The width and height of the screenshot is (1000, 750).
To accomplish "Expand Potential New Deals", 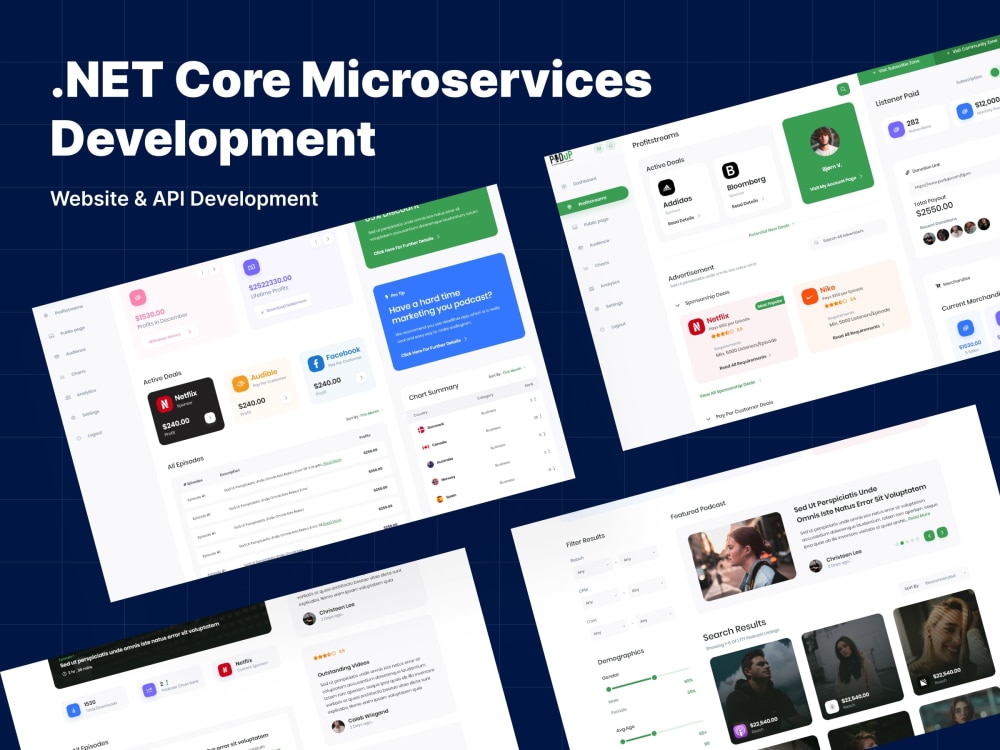I will [771, 230].
